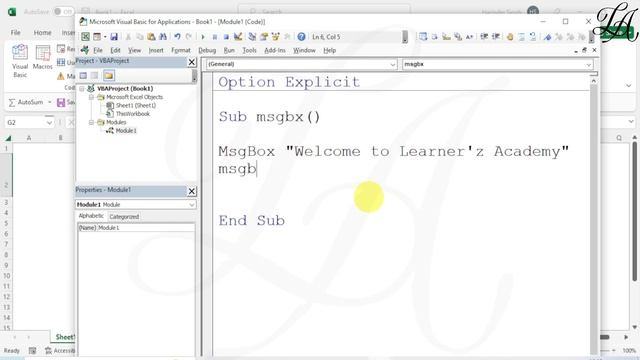Collapse the VBAProject (Book1) tree node
Viewport: 640px width, 360px height.
(82, 89)
